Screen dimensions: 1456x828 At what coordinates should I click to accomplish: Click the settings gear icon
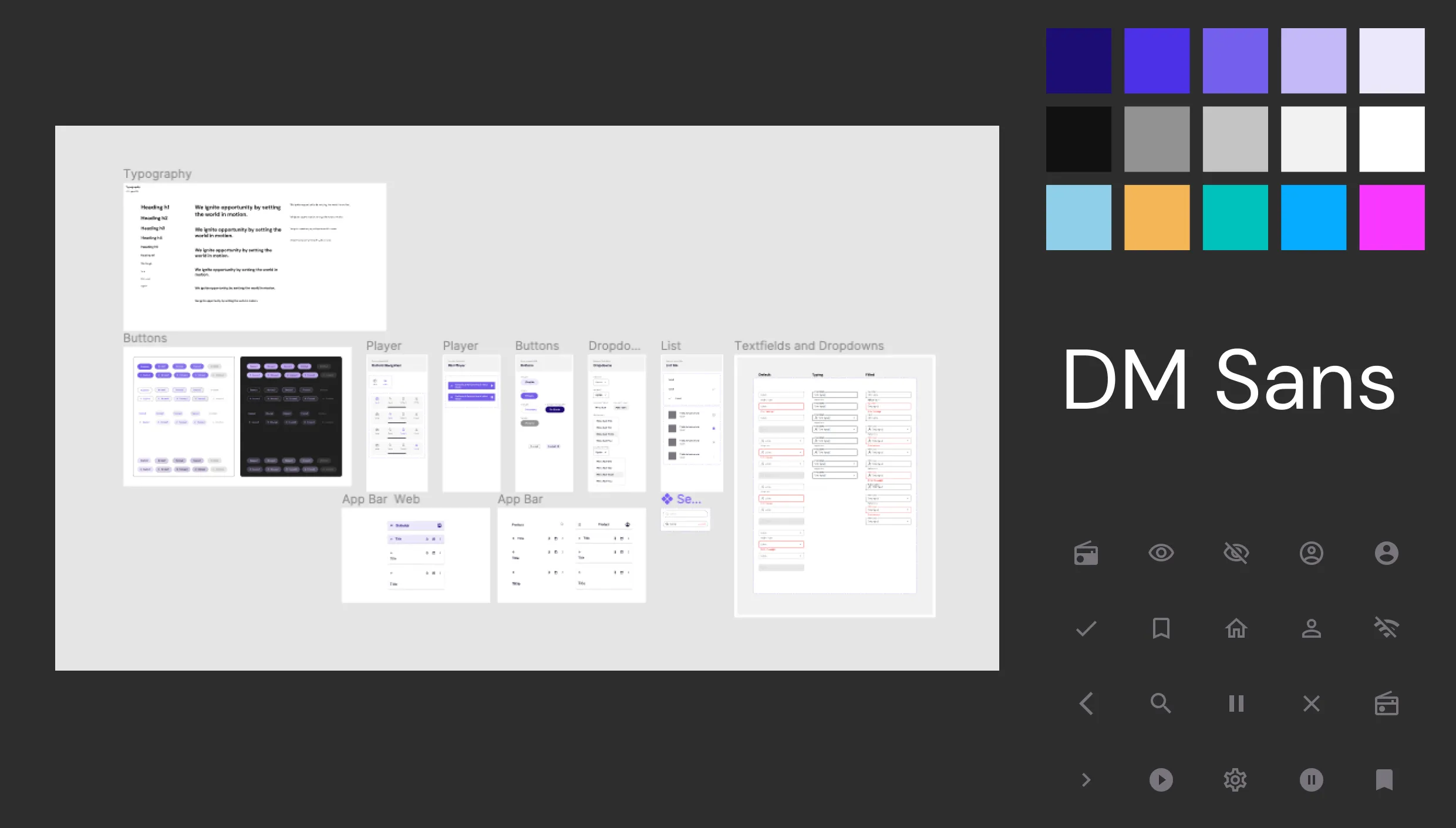coord(1236,780)
